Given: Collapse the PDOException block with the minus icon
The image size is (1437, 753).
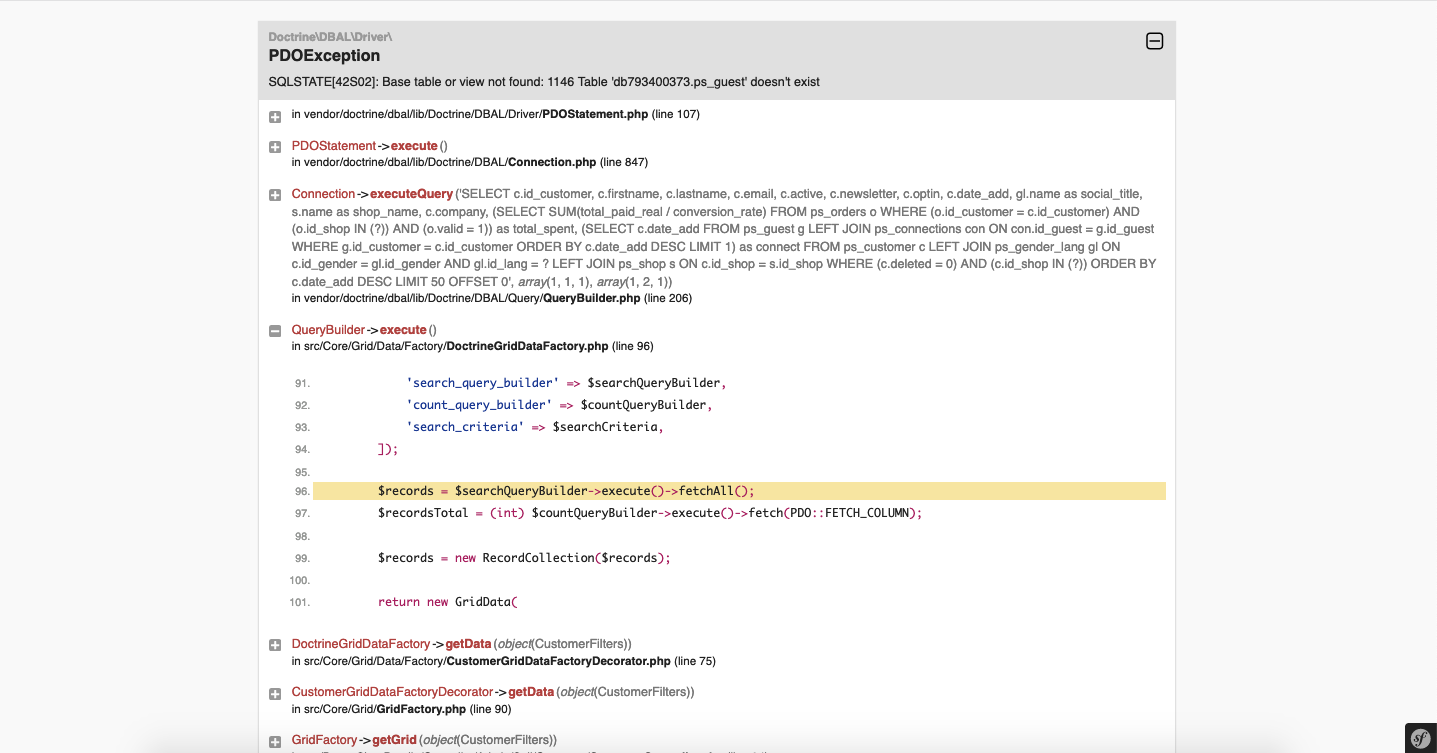Looking at the screenshot, I should tap(1154, 41).
